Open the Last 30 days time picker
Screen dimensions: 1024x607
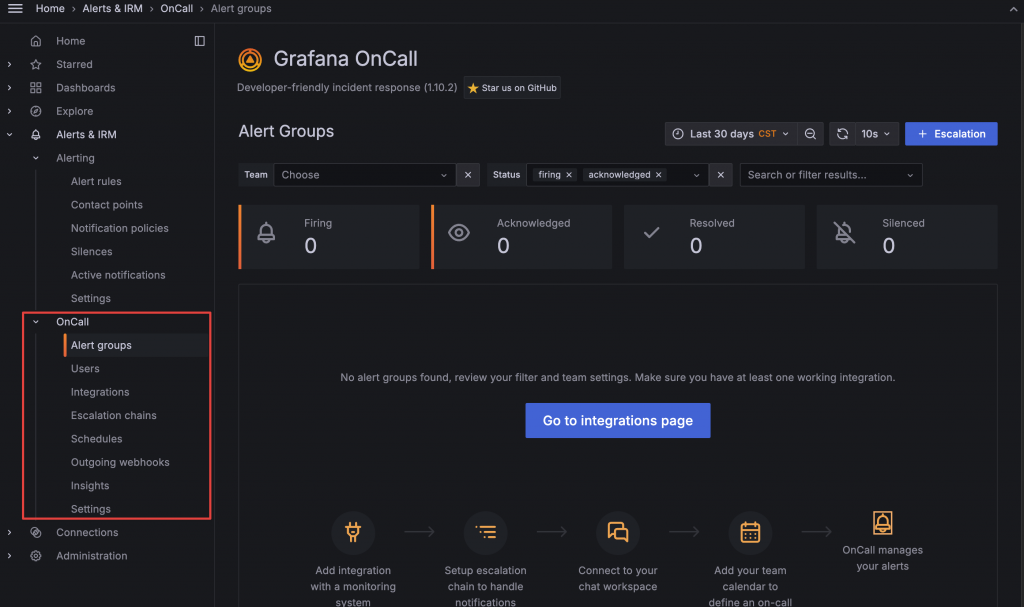pyautogui.click(x=731, y=134)
